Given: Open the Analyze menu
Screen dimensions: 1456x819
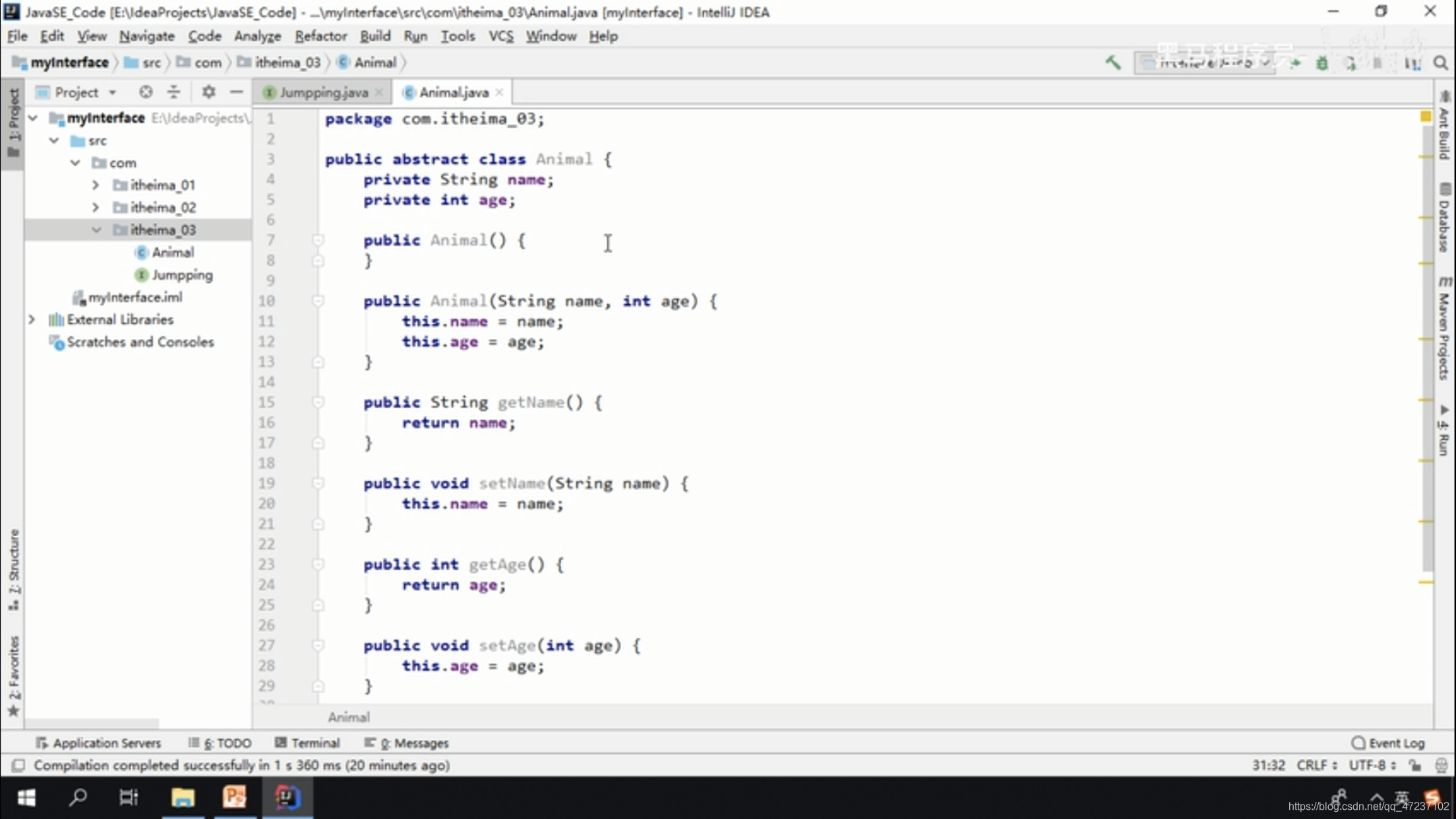Looking at the screenshot, I should [257, 36].
